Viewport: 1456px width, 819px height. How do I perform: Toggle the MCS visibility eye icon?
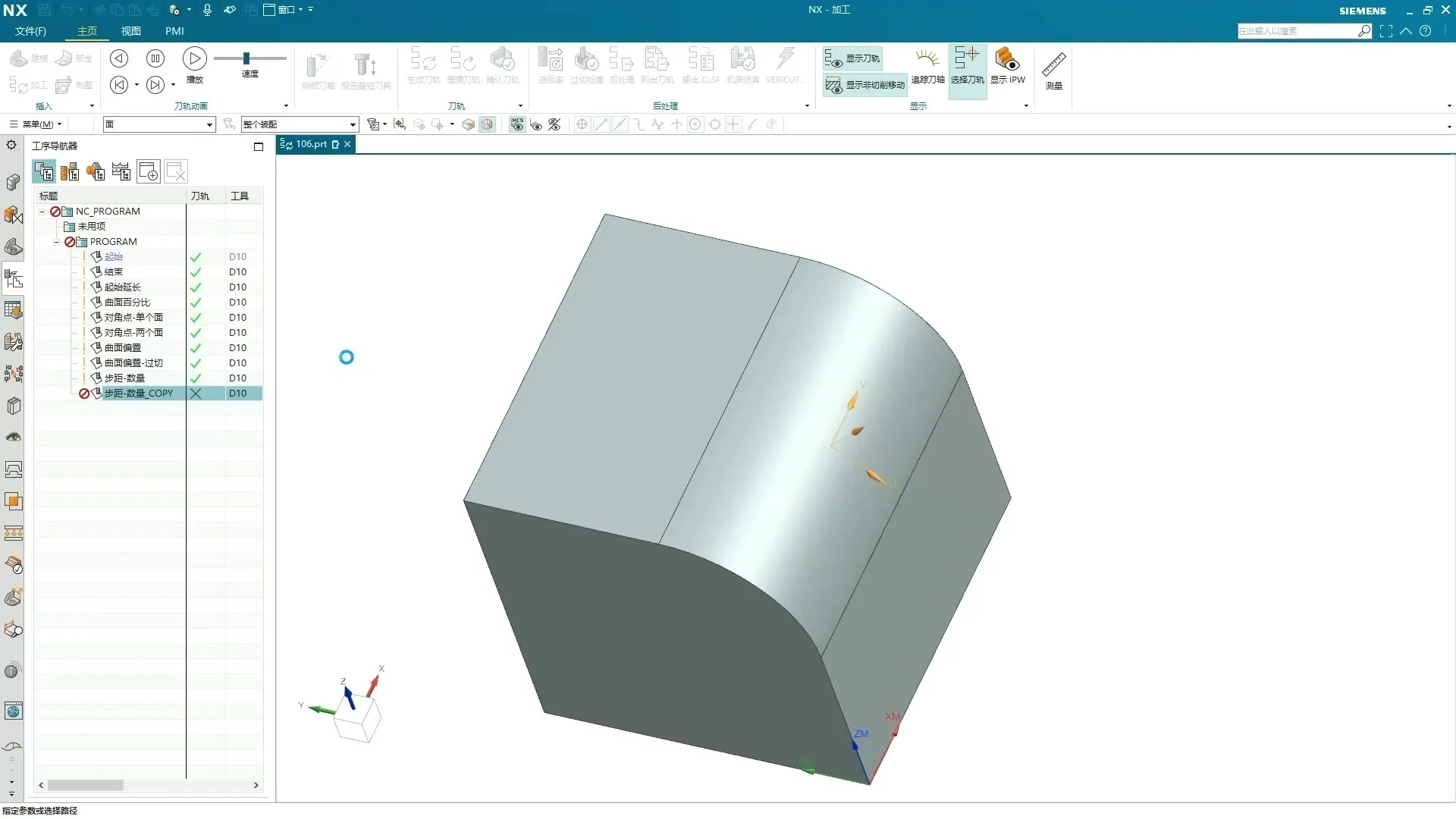point(517,124)
